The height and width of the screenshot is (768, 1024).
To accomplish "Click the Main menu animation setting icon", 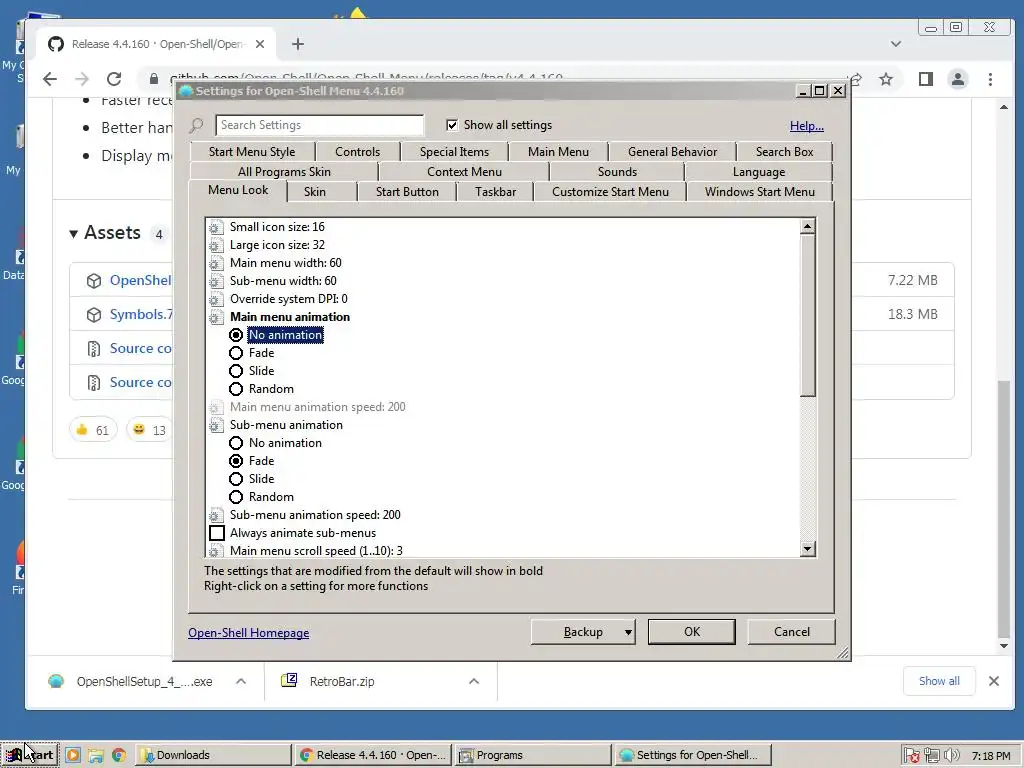I will point(216,317).
